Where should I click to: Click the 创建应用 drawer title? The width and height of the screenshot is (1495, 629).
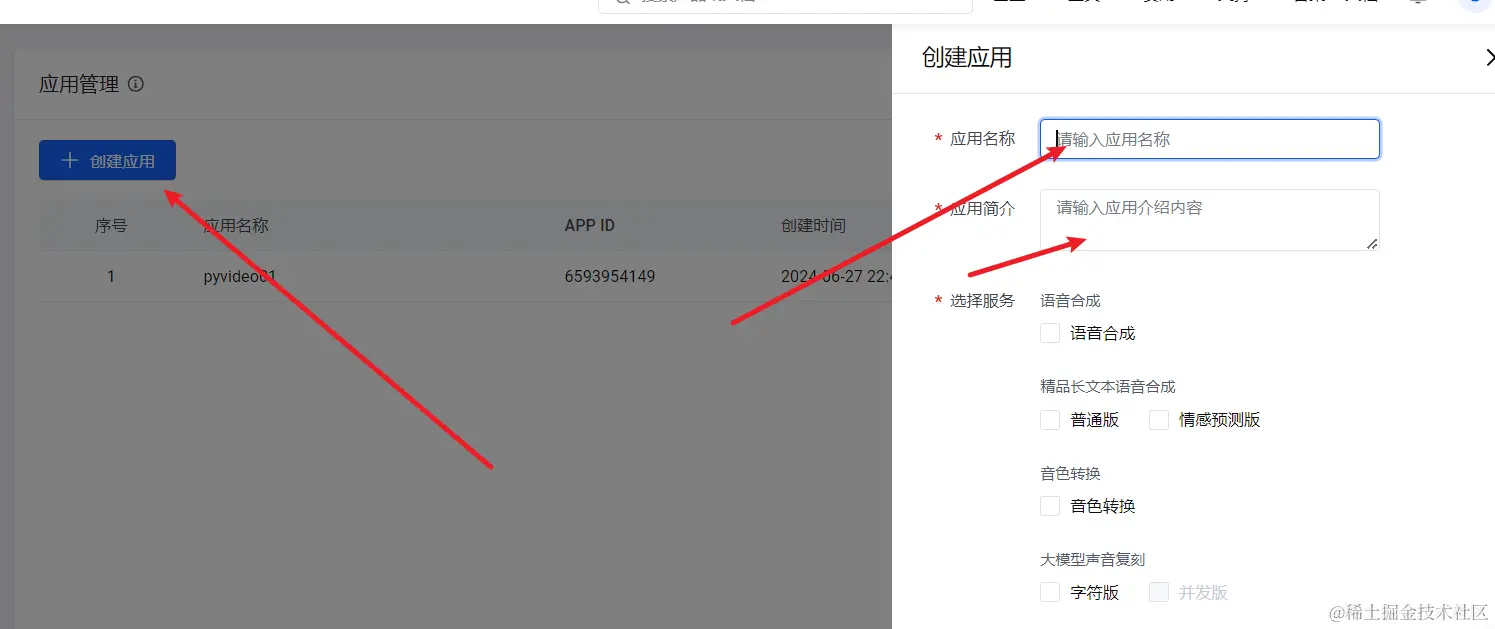(967, 57)
